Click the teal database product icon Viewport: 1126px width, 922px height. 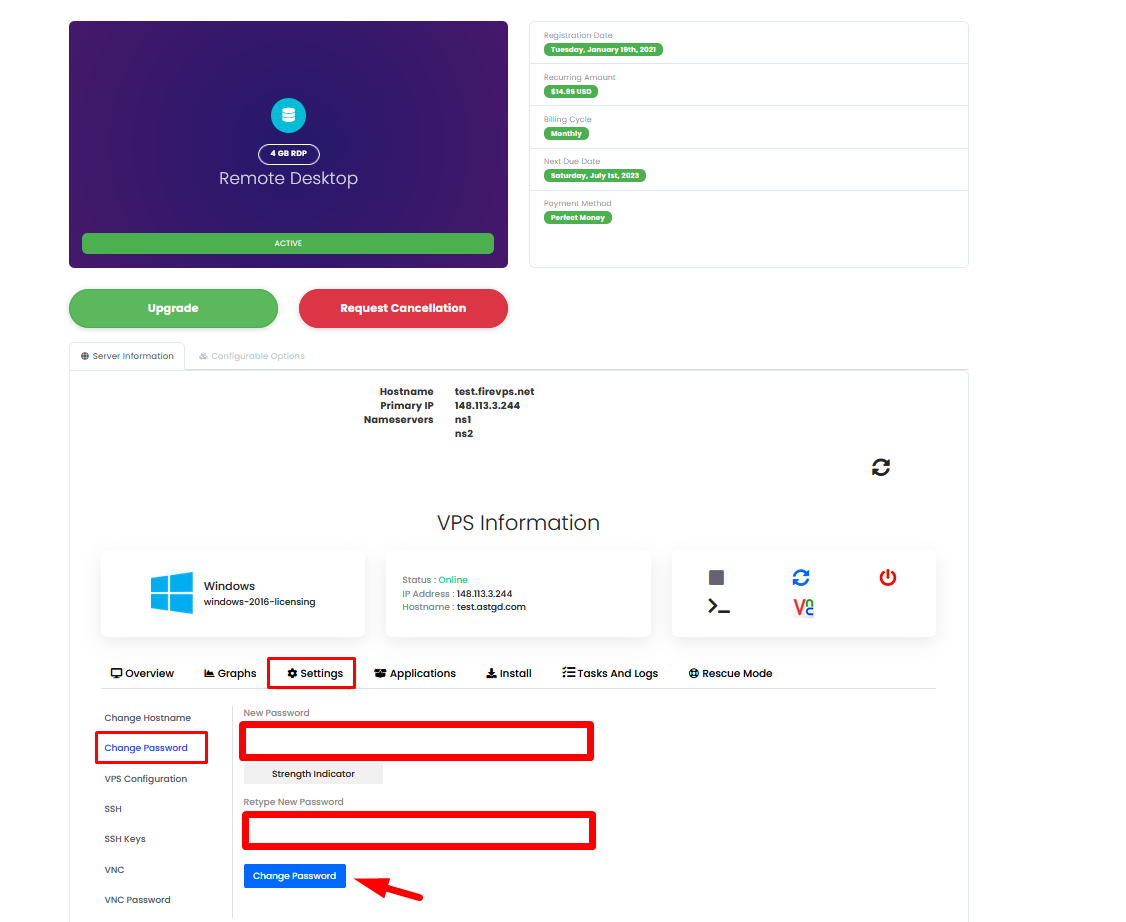289,115
